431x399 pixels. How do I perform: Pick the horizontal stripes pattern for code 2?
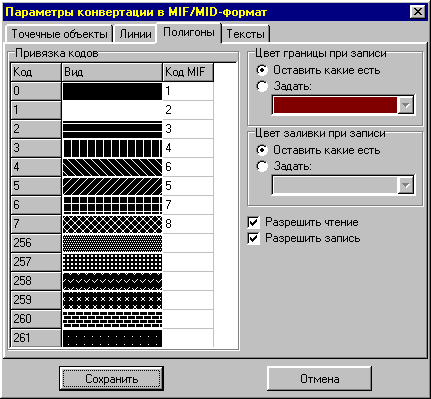click(112, 129)
